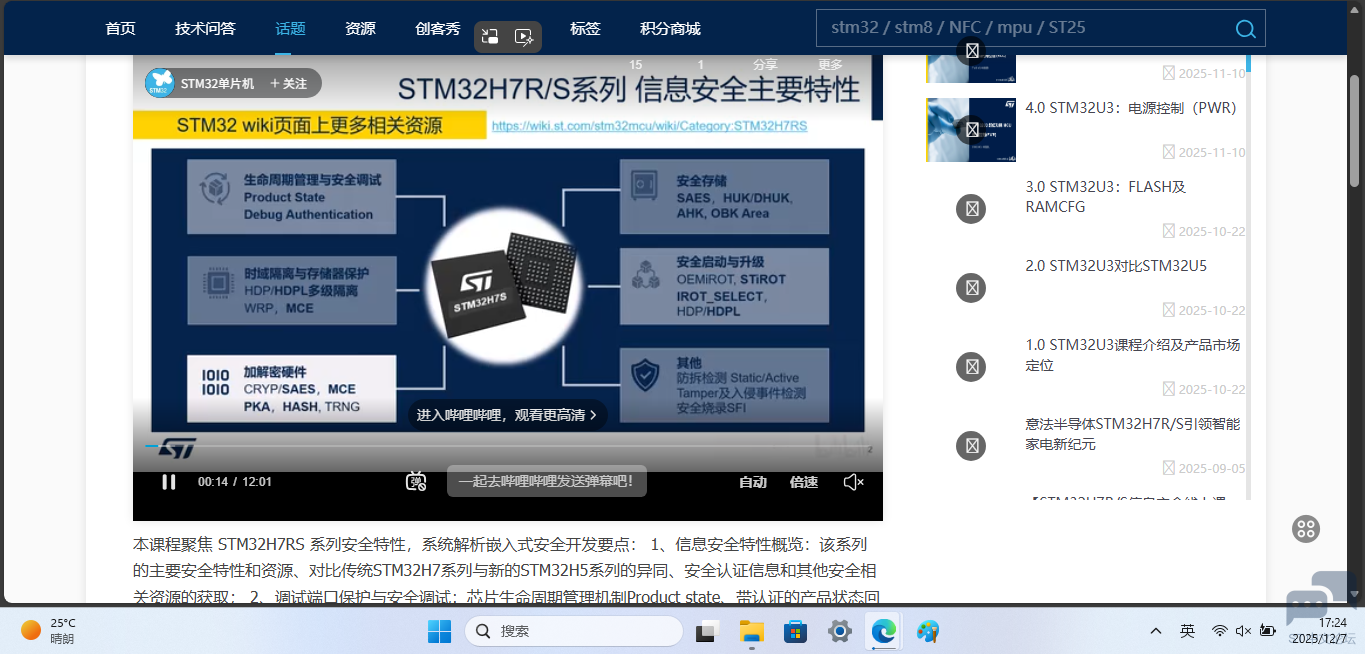Open 意法半导体STM32H7R/S引领智能家电新纪元 video
Viewport: 1365px width, 654px height.
[1133, 434]
